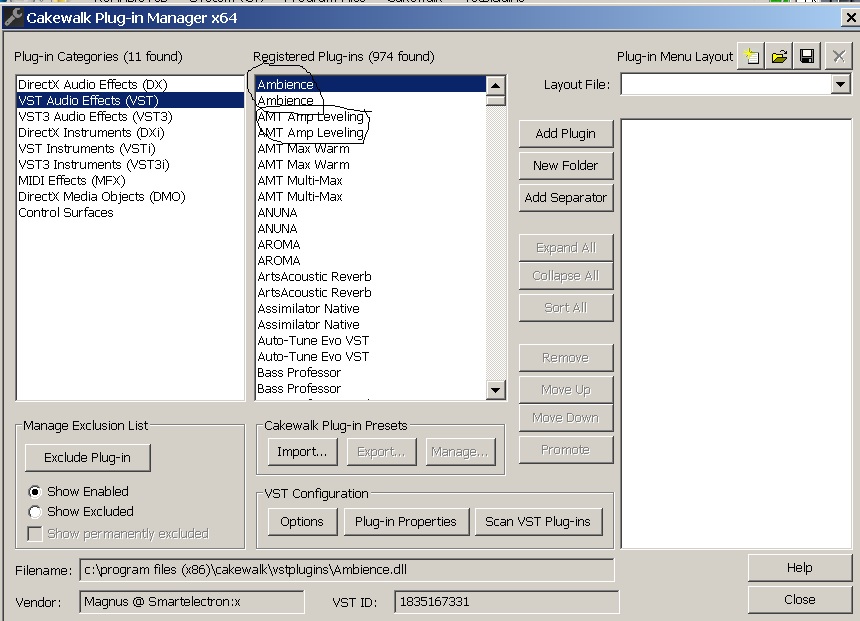Click the Remove button

tap(565, 358)
